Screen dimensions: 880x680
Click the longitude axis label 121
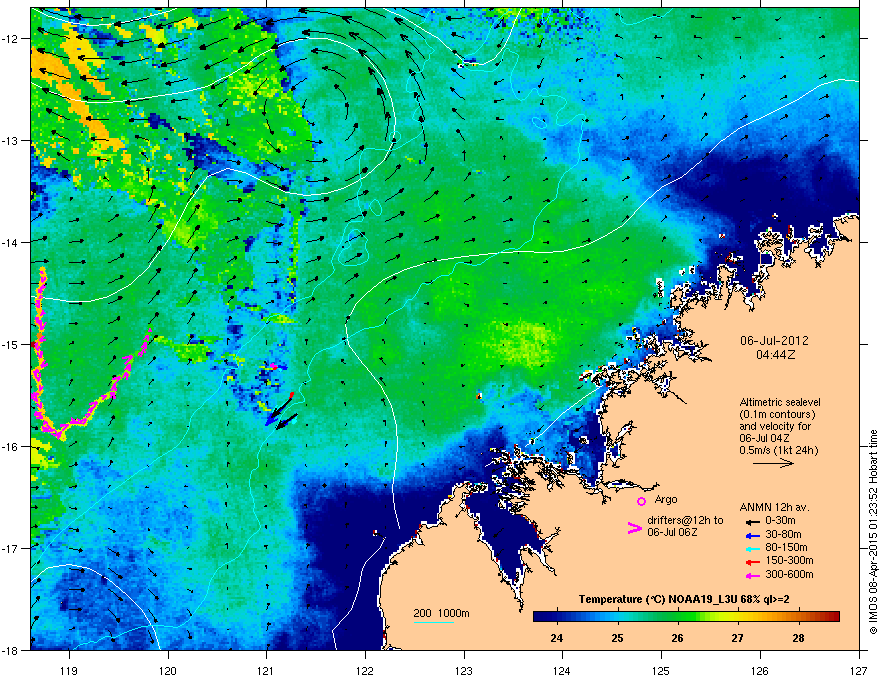click(267, 671)
